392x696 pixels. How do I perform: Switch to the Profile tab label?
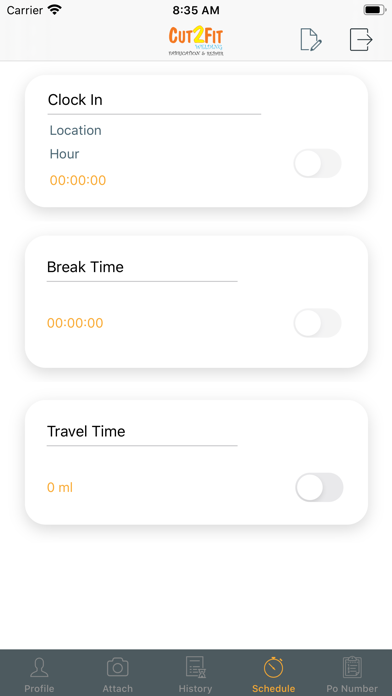(x=39, y=688)
